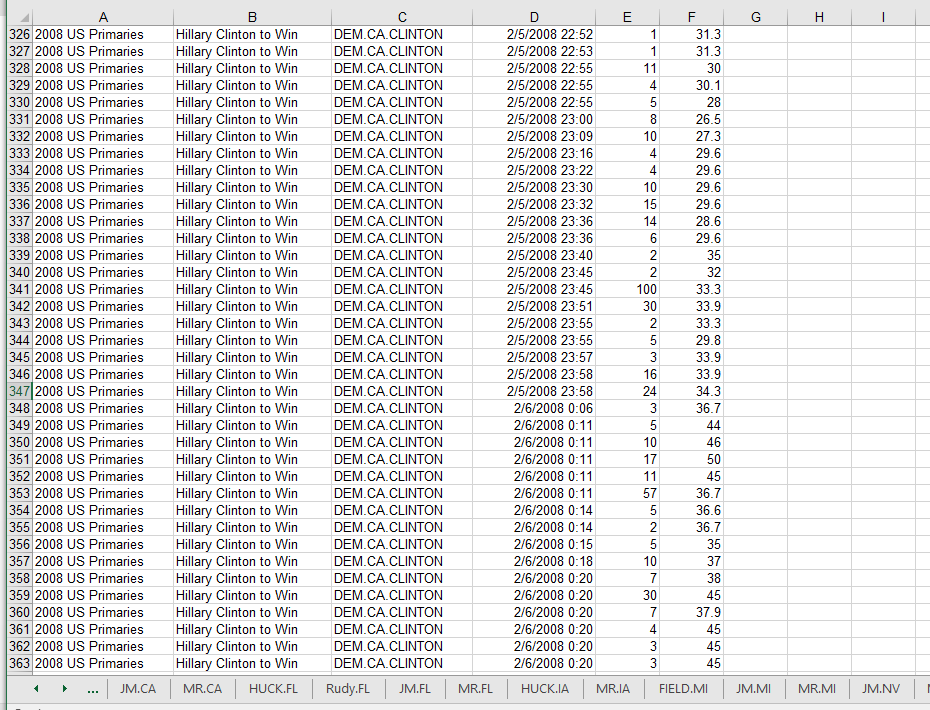Select row 326 header
The height and width of the screenshot is (710, 930).
(20, 34)
